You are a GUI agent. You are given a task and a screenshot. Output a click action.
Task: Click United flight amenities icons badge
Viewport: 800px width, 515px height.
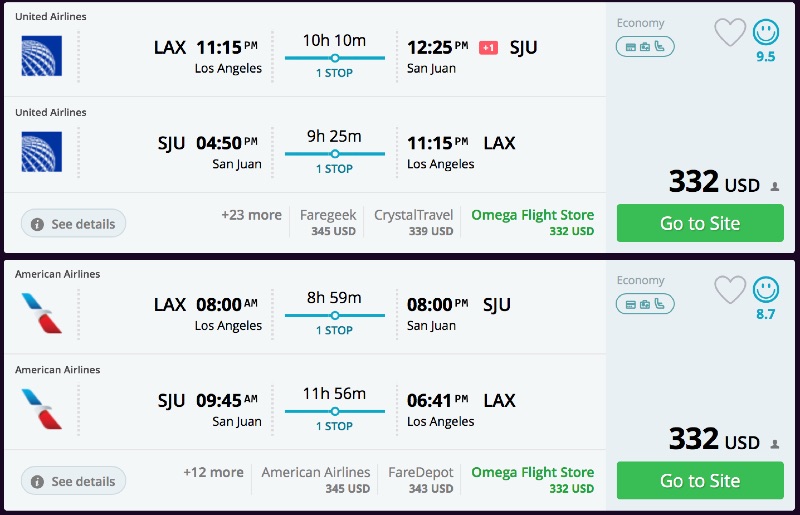coord(645,46)
